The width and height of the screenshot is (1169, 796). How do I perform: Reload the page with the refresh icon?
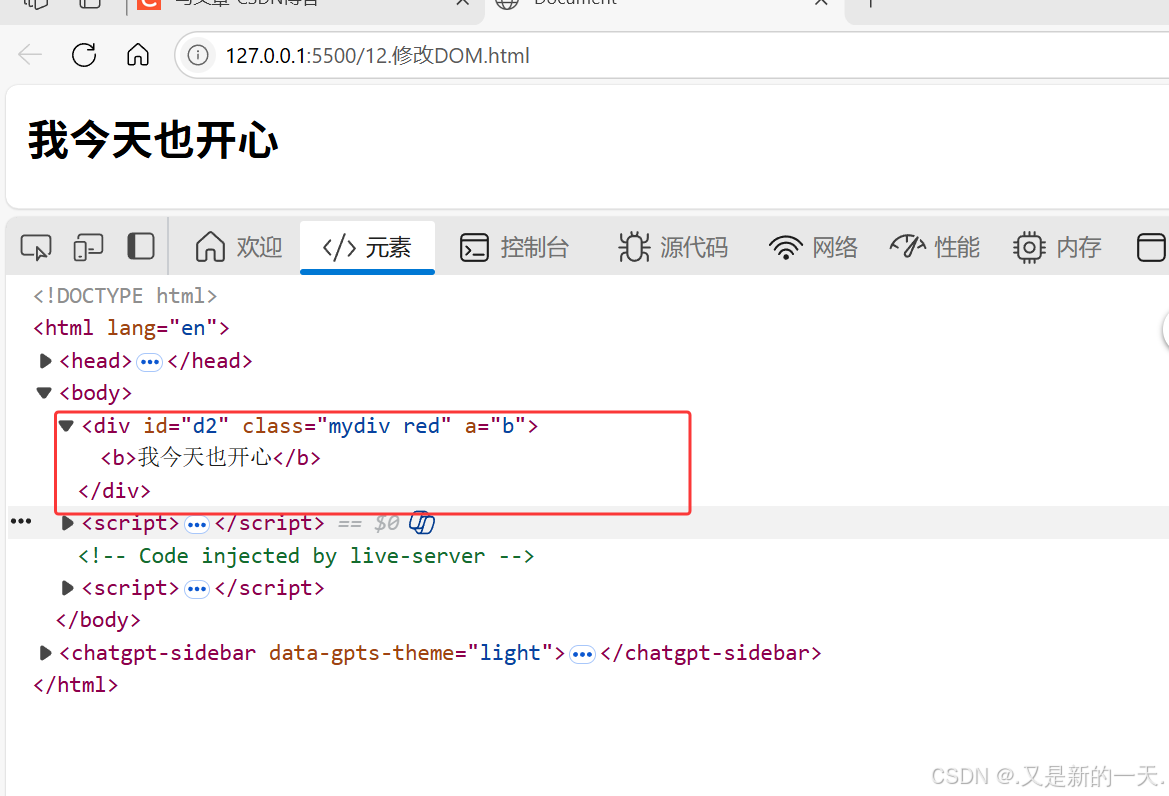tap(84, 54)
